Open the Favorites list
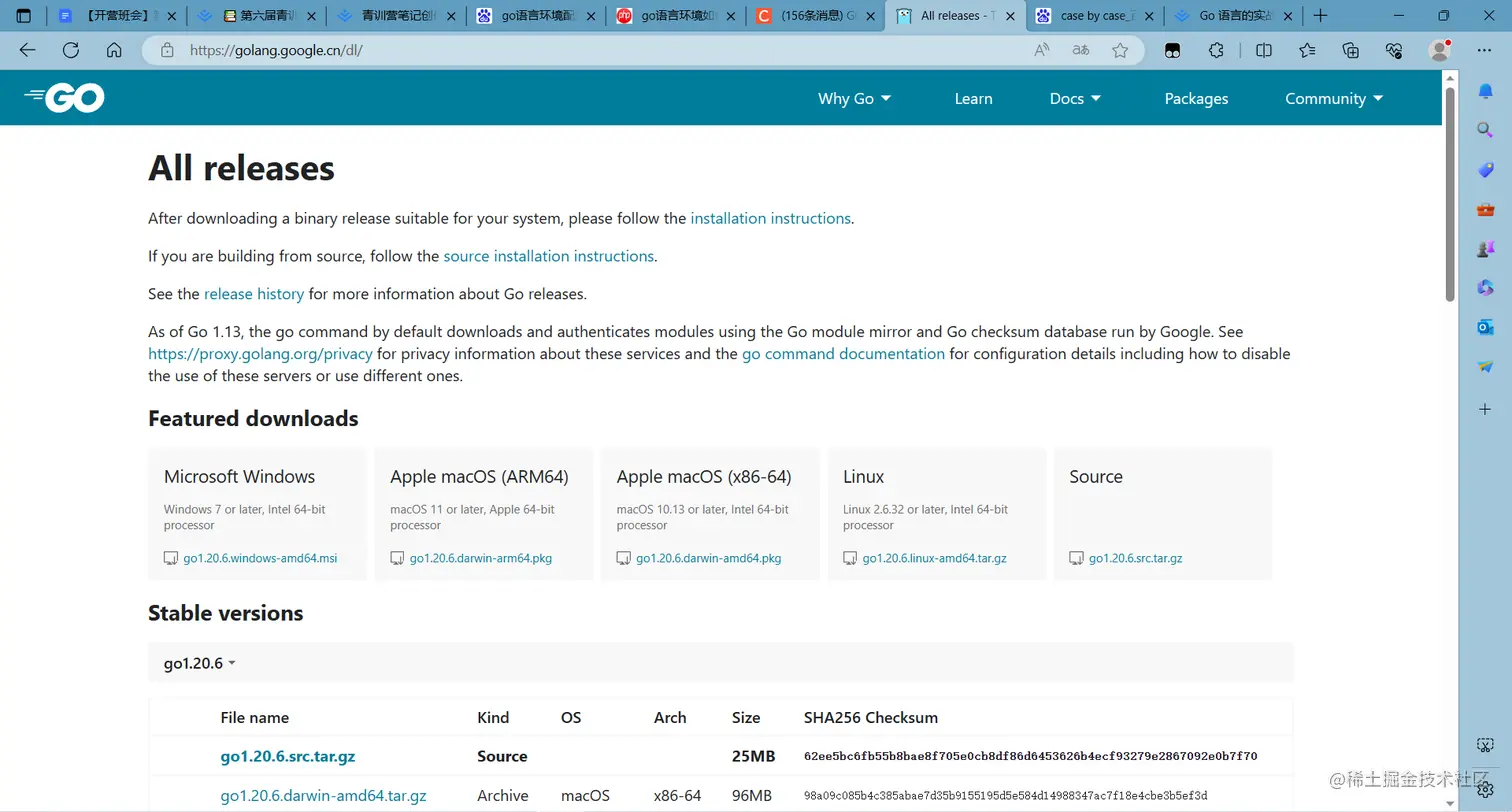This screenshot has width=1512, height=812. pyautogui.click(x=1307, y=50)
